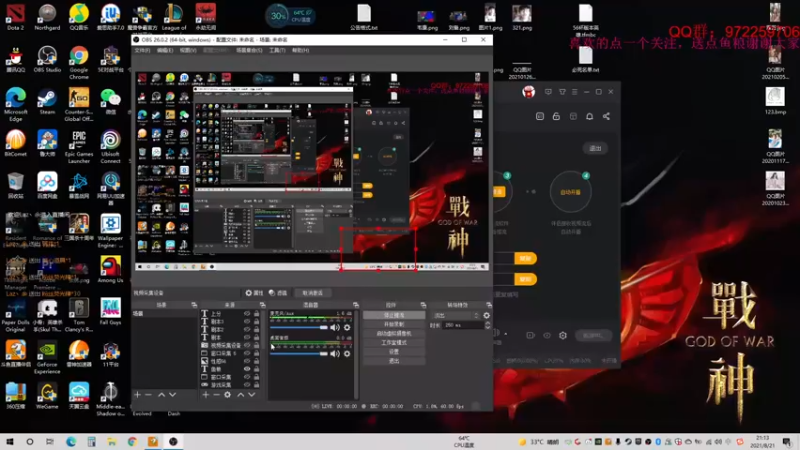Screen dimensions: 800x450
Task: Toggle lock on 窗口采集 5 source
Action: (x=257, y=353)
